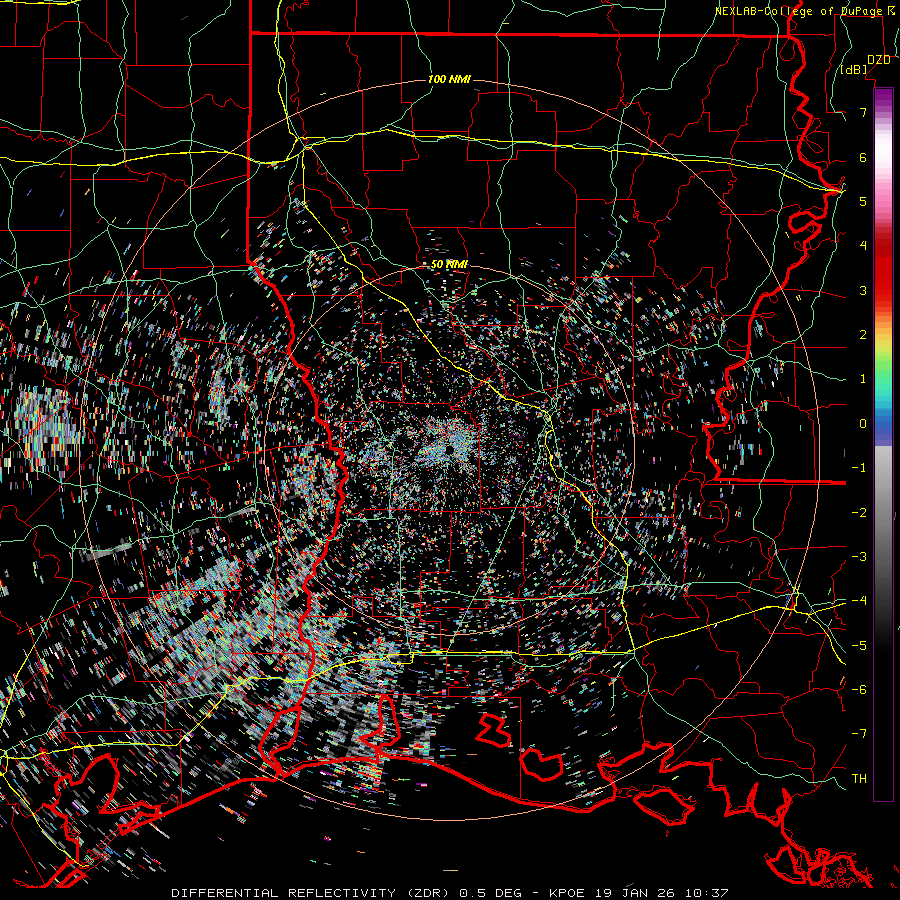Click the -7 value on the ZDR scale
The image size is (900, 900).
pyautogui.click(x=859, y=734)
